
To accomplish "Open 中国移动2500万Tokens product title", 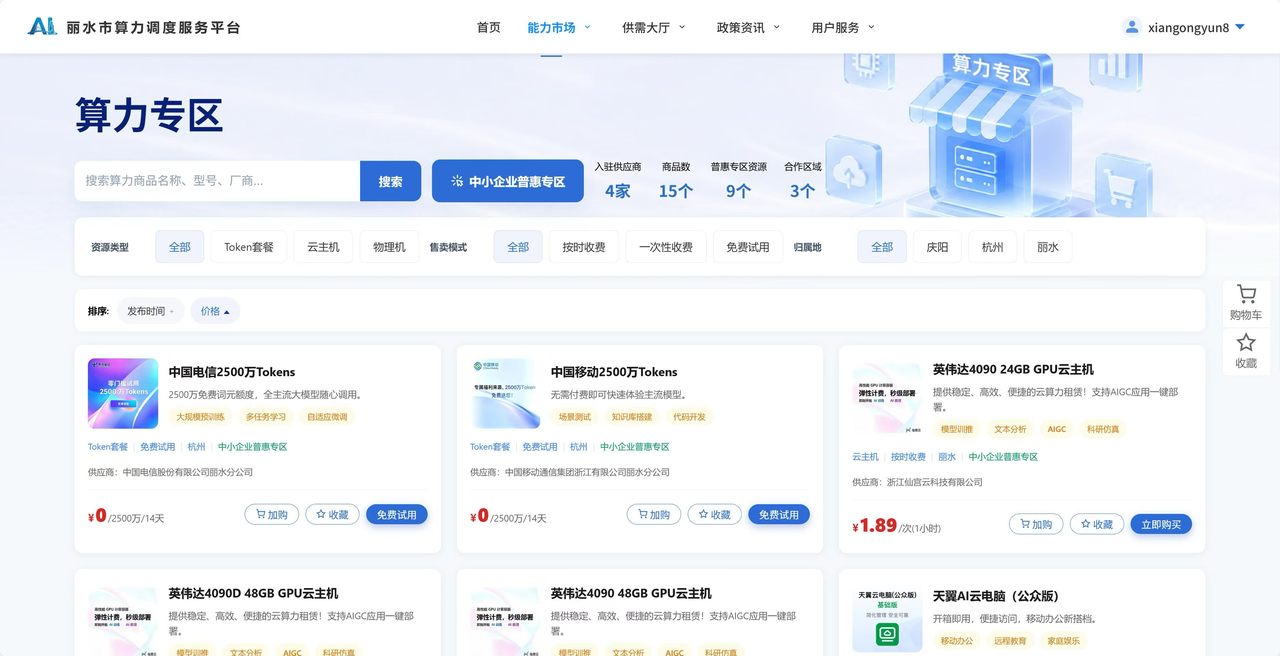I will (x=614, y=372).
